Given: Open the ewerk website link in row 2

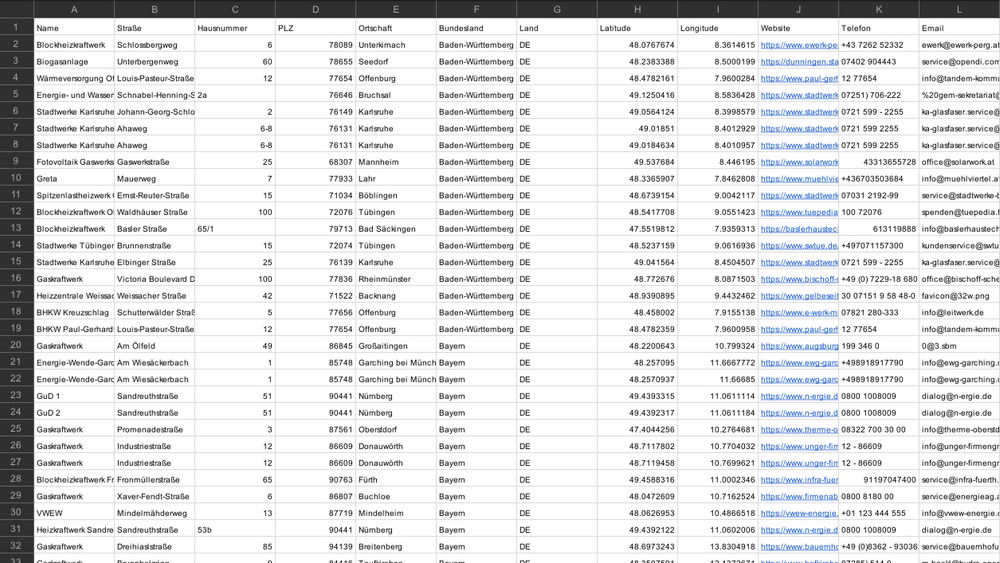Looking at the screenshot, I should tap(799, 45).
